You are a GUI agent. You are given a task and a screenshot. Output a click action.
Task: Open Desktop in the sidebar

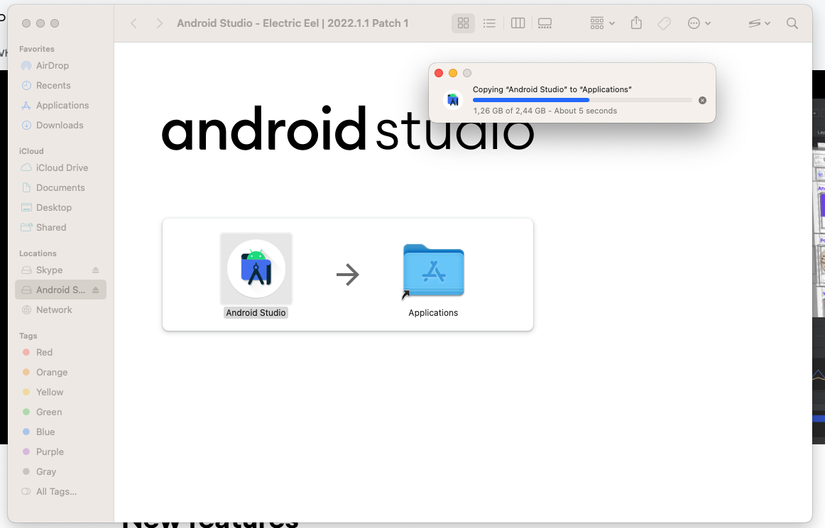click(x=61, y=207)
